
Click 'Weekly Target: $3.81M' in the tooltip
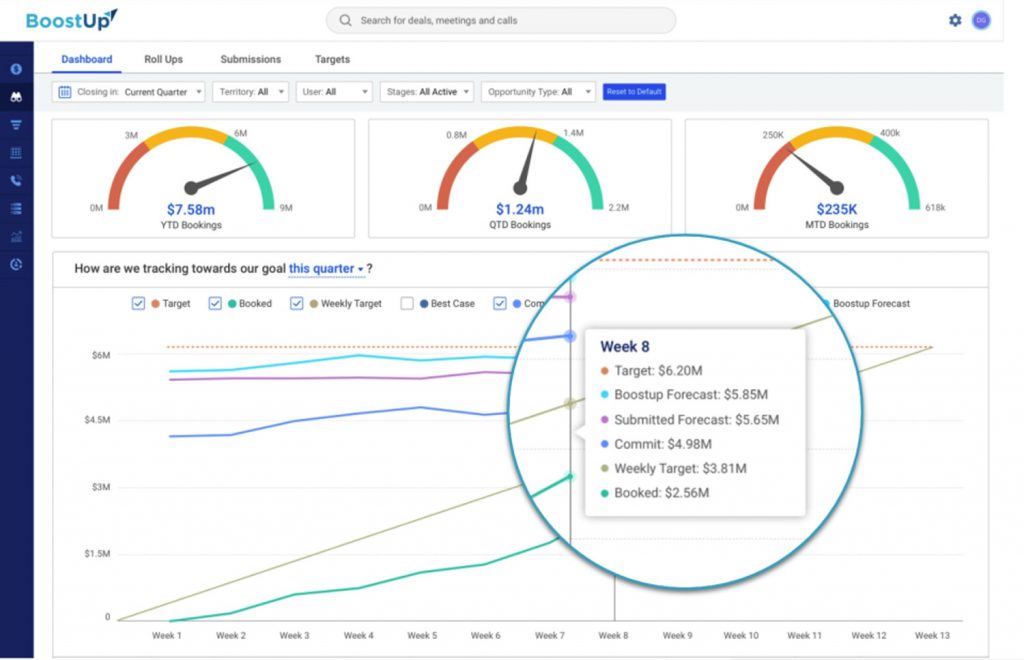click(x=680, y=469)
